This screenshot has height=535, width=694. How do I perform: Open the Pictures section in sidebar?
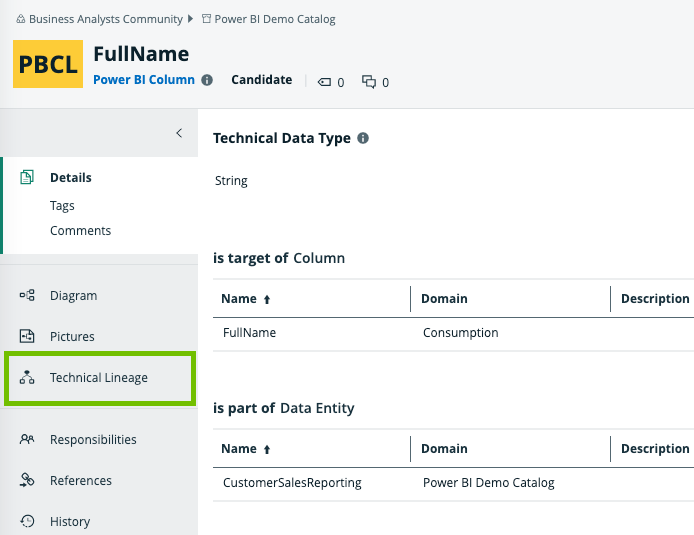click(72, 336)
